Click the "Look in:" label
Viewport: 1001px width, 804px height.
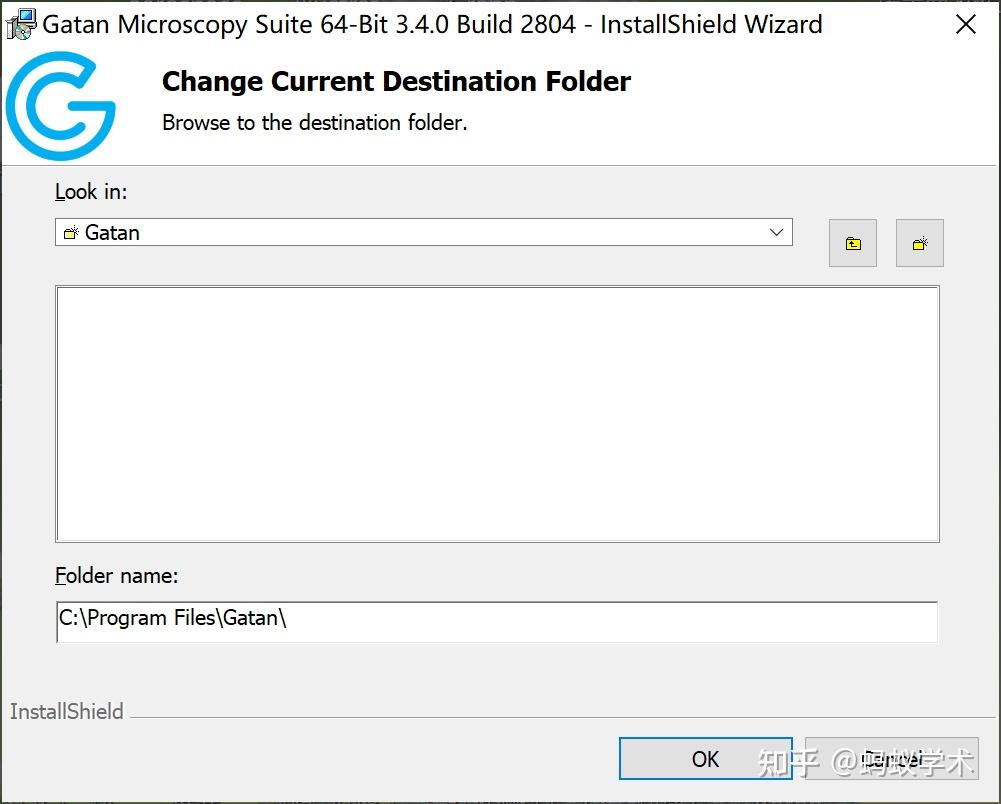pos(91,191)
